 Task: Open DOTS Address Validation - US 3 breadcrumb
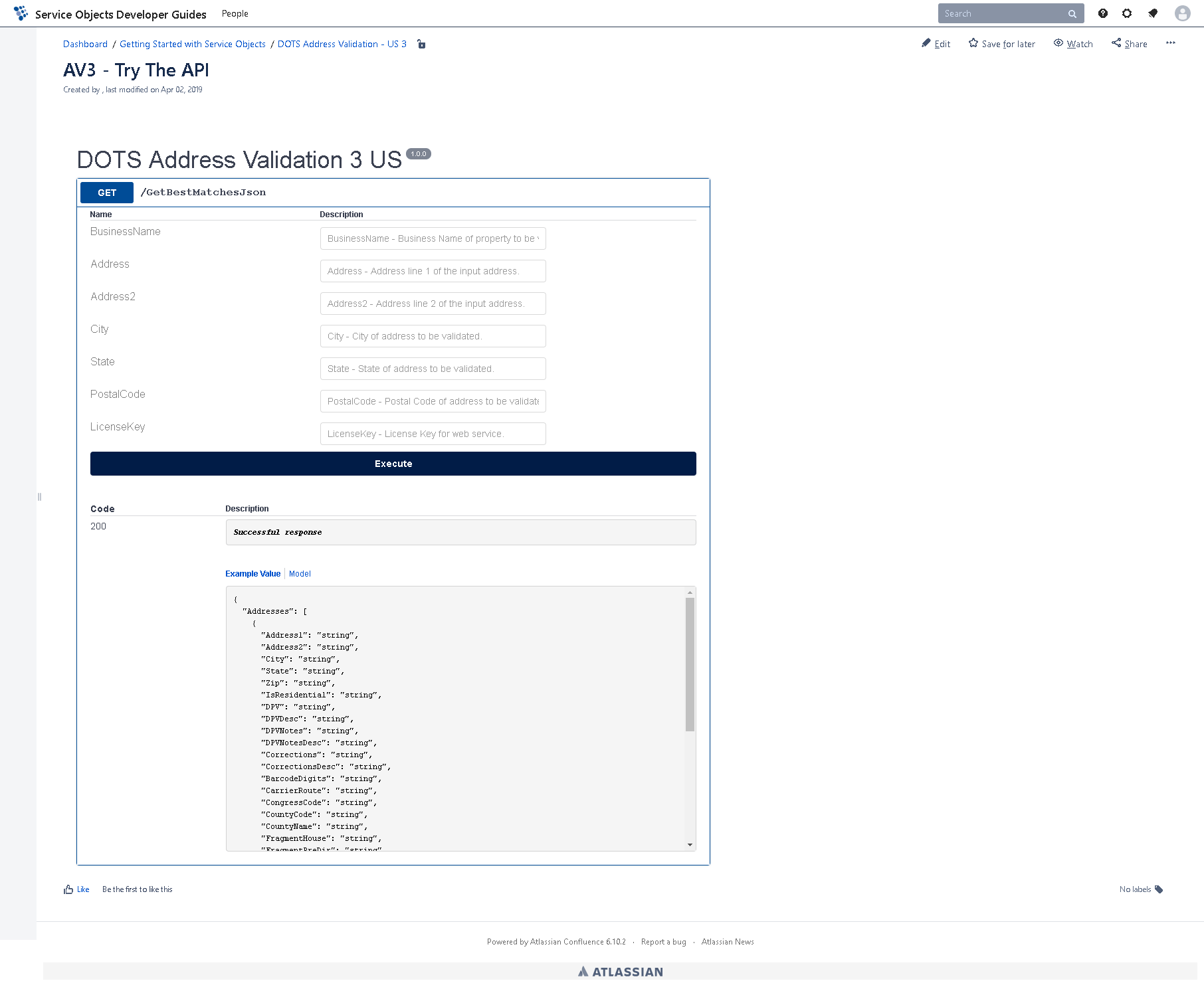(342, 44)
